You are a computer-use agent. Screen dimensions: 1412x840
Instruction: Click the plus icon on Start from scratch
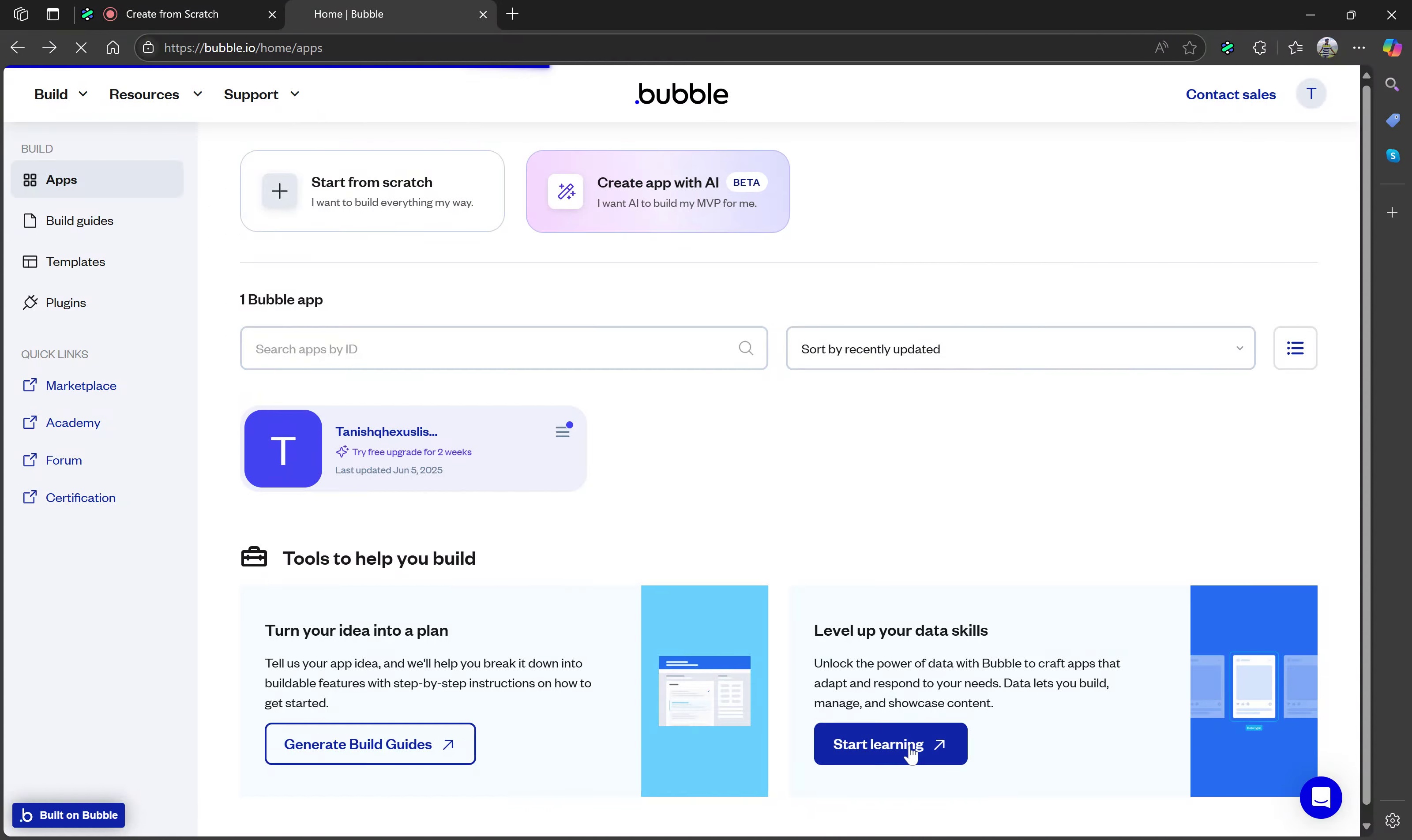coord(279,191)
